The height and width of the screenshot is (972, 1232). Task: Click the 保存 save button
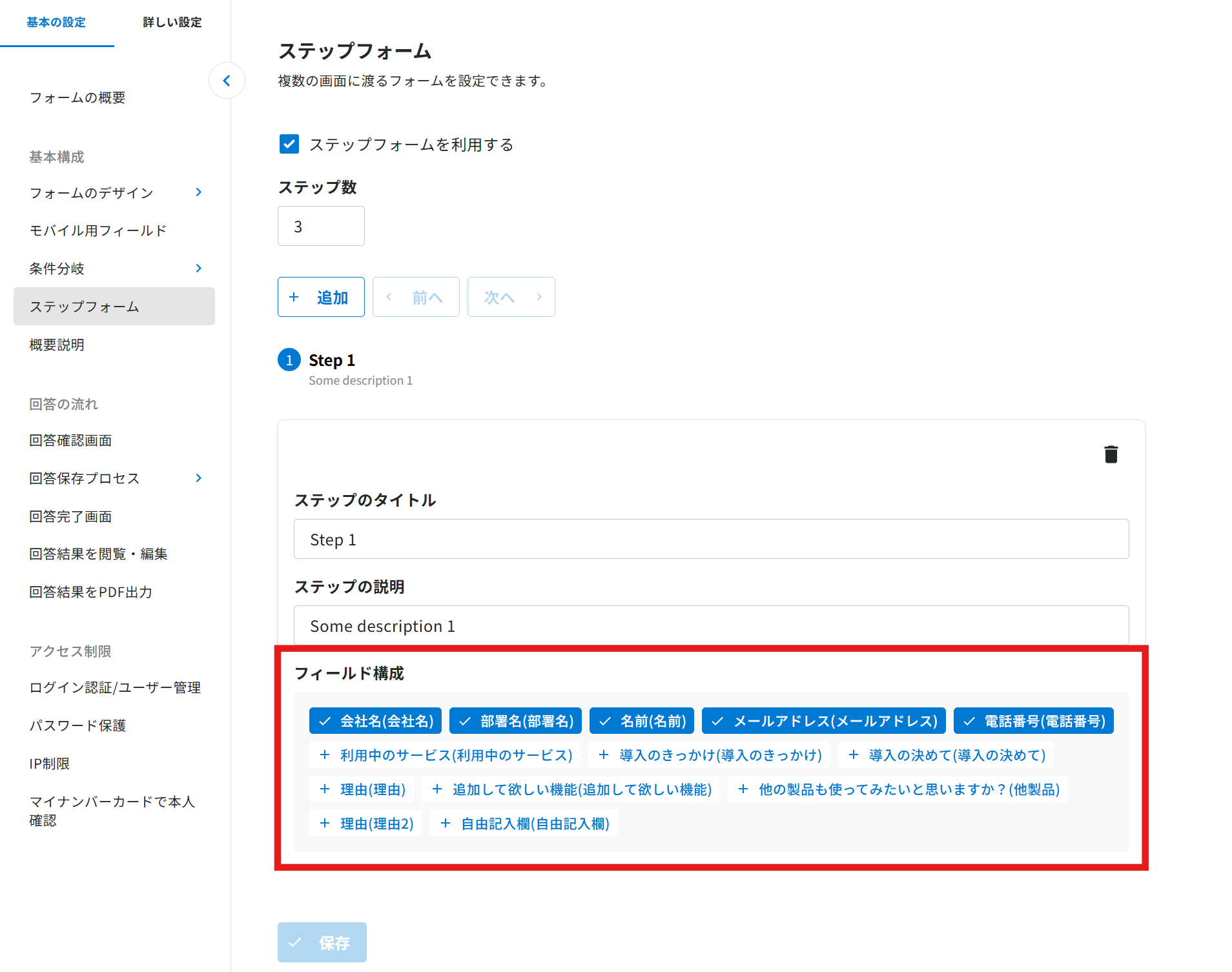pos(322,942)
